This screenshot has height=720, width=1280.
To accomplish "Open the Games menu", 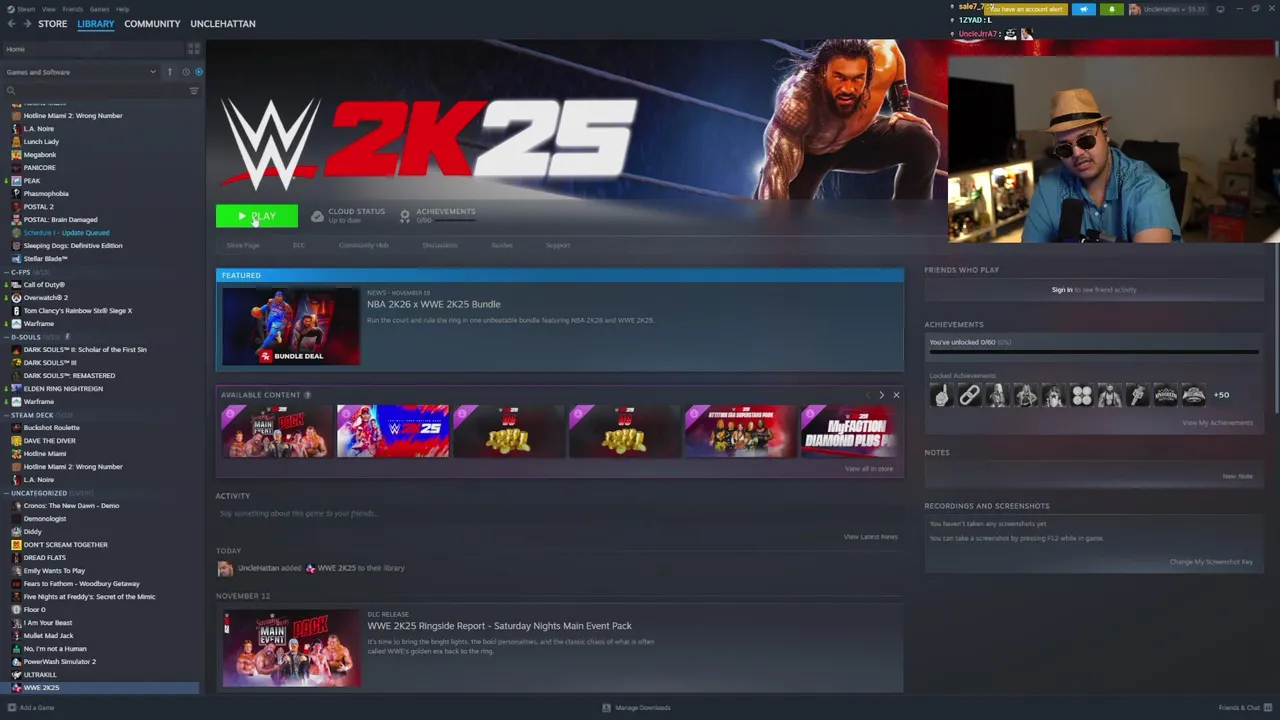I will point(99,9).
